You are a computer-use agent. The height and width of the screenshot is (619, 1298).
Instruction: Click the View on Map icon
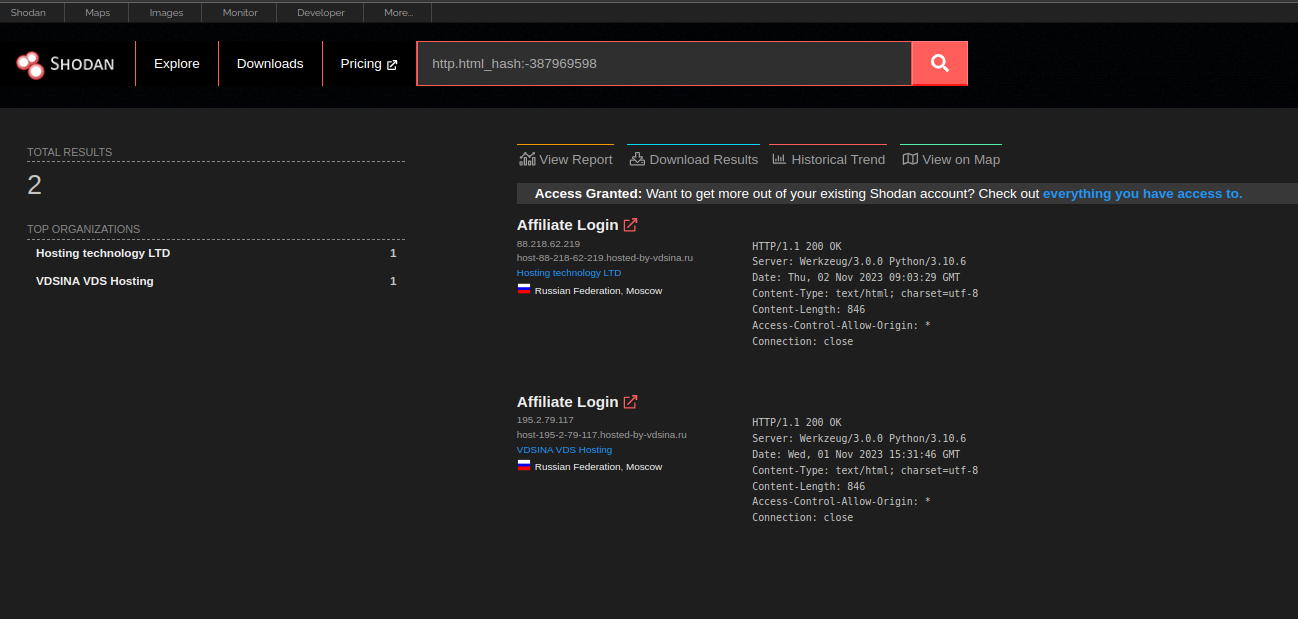pos(910,159)
